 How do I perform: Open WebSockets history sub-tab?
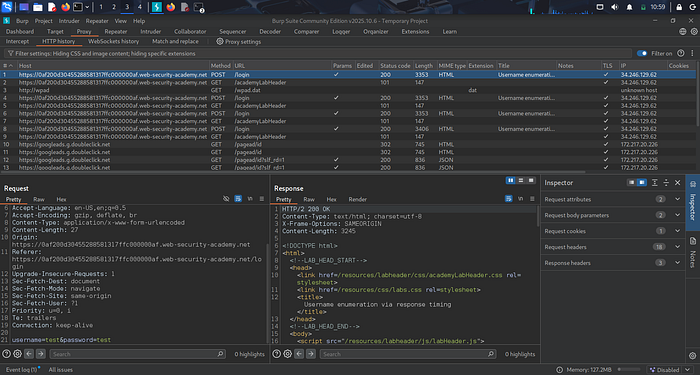click(113, 41)
